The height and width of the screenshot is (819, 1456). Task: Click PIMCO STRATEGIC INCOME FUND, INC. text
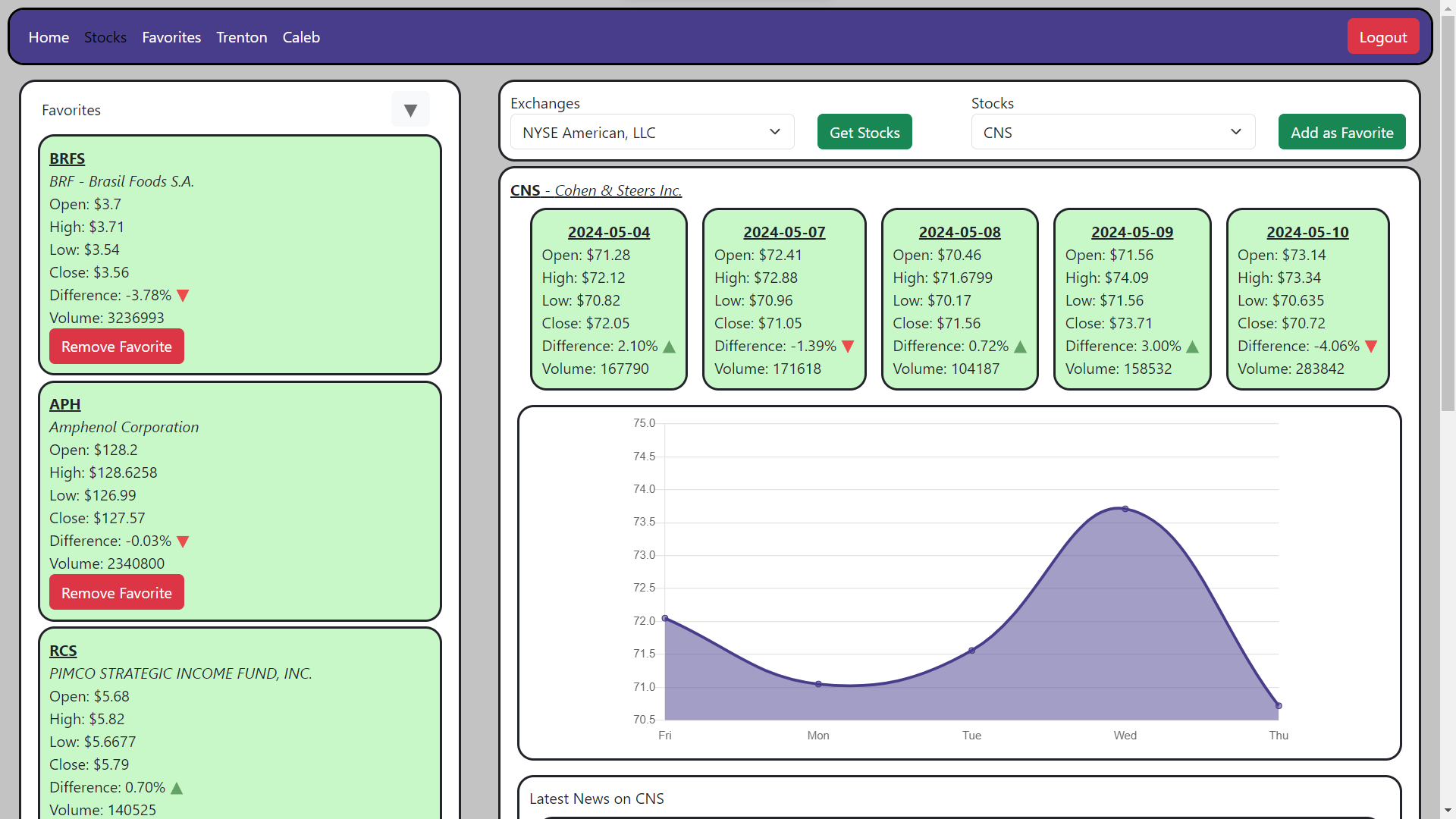180,673
